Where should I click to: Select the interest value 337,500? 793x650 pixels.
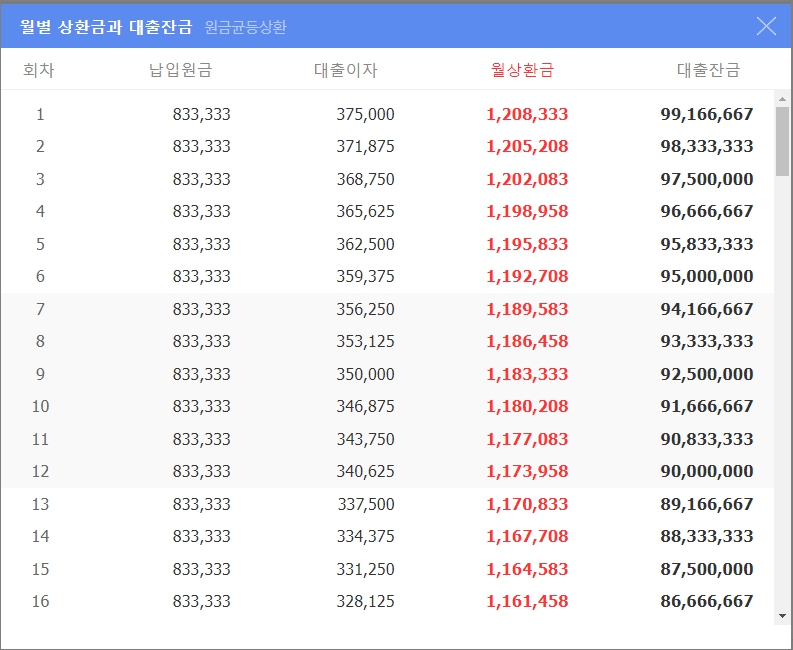click(366, 504)
